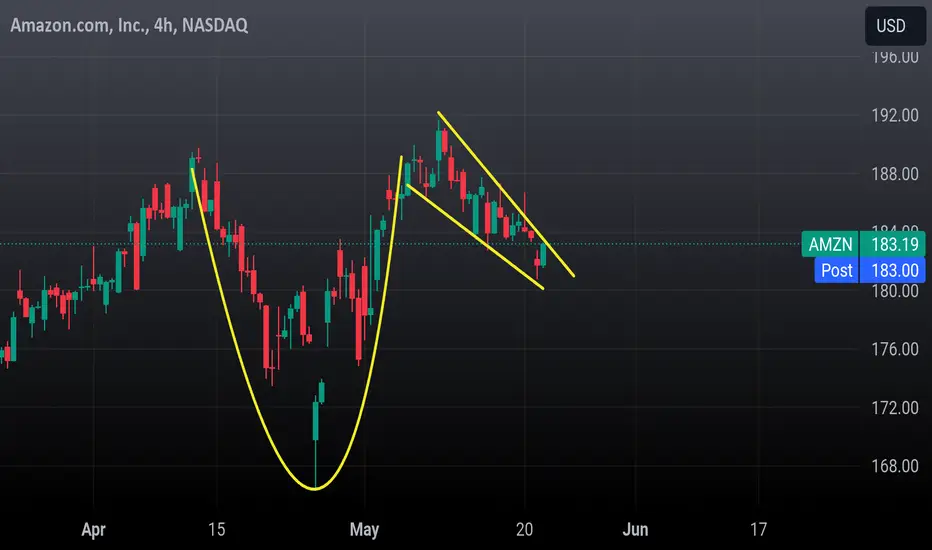Click the 183.00 post-market price value

click(895, 270)
